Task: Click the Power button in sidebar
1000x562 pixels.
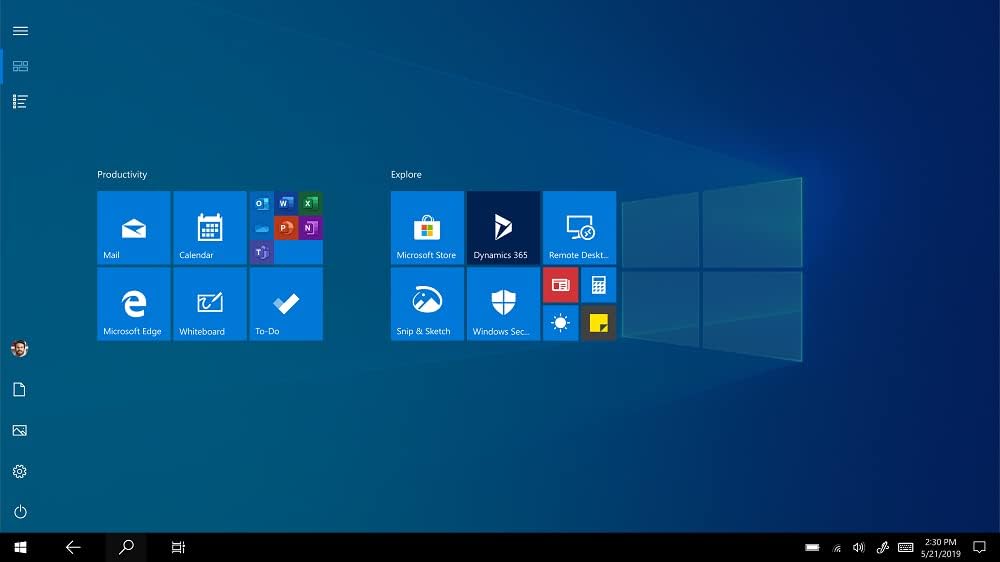Action: point(20,512)
